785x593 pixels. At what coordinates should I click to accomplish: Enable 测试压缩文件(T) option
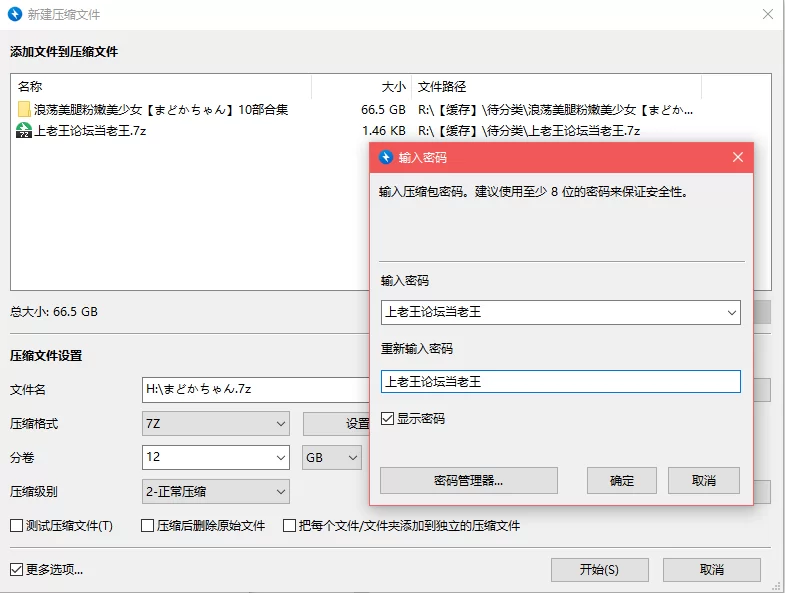tap(16, 525)
